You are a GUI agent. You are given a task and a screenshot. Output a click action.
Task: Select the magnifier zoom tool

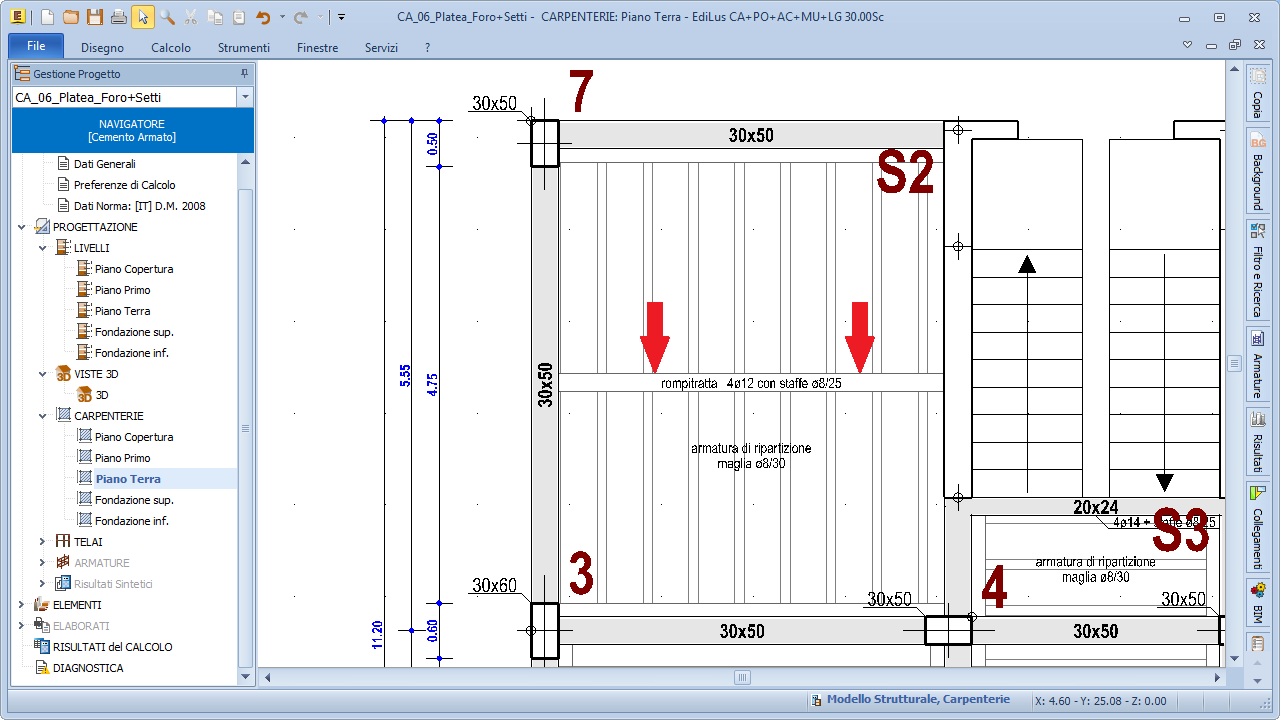point(167,17)
